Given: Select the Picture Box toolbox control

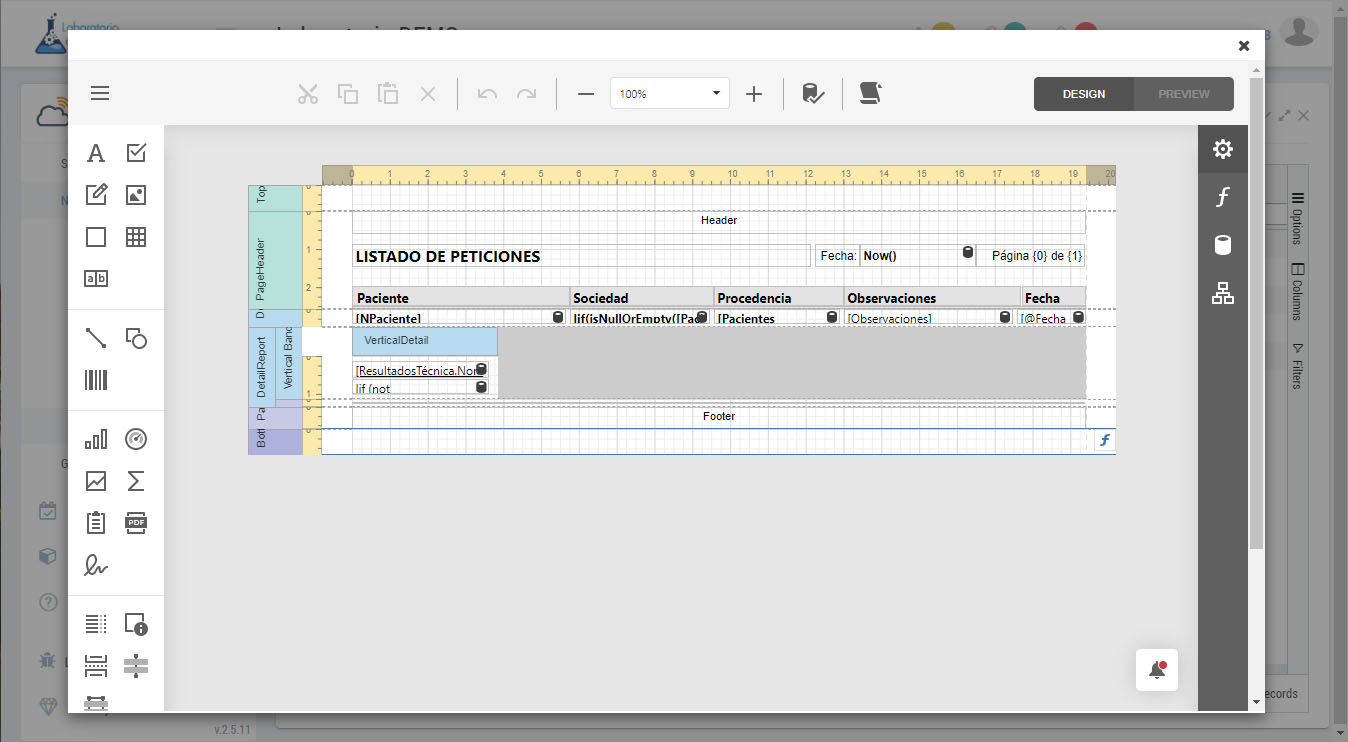Looking at the screenshot, I should coord(136,195).
